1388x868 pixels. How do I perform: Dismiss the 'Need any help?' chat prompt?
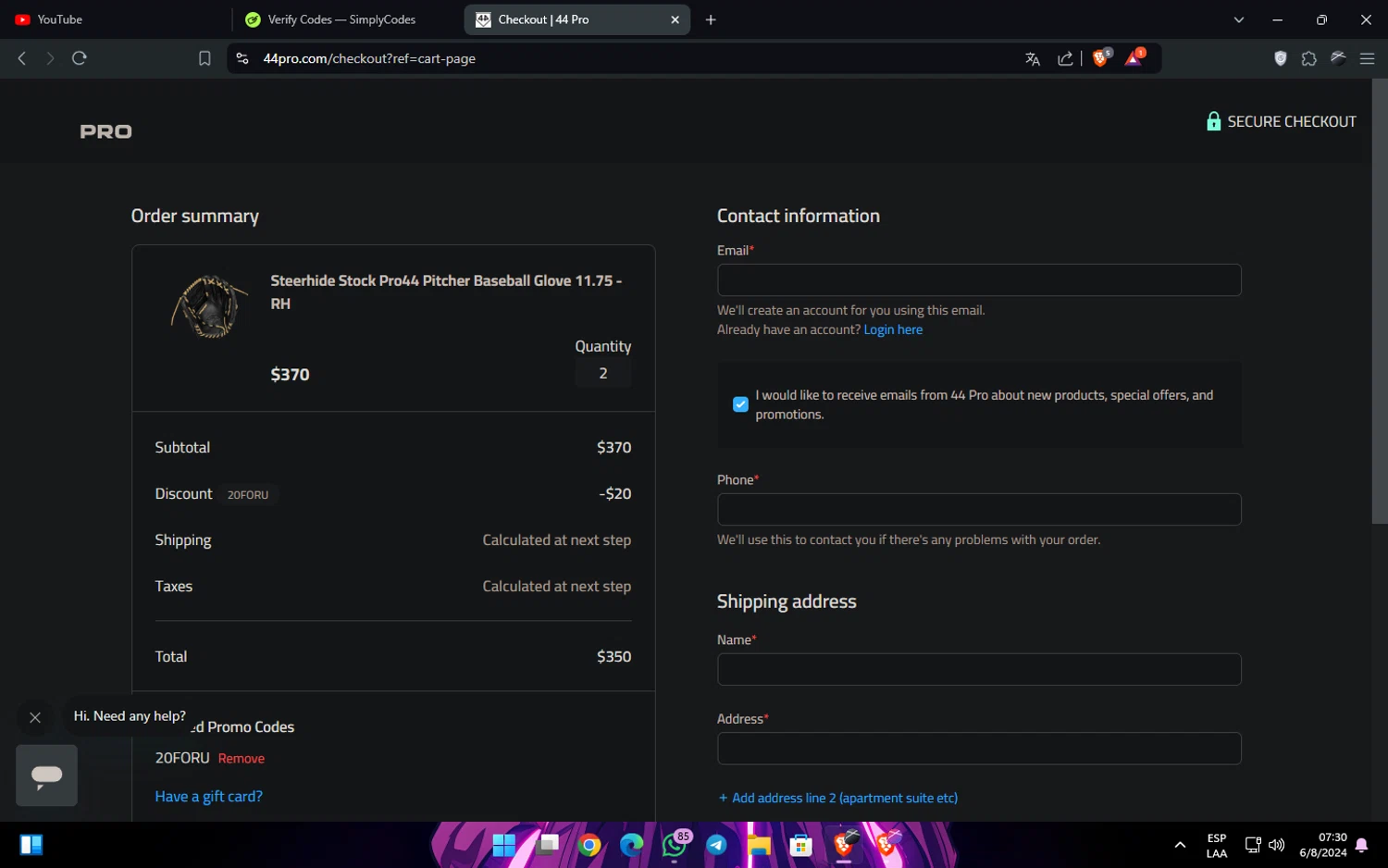pos(35,717)
